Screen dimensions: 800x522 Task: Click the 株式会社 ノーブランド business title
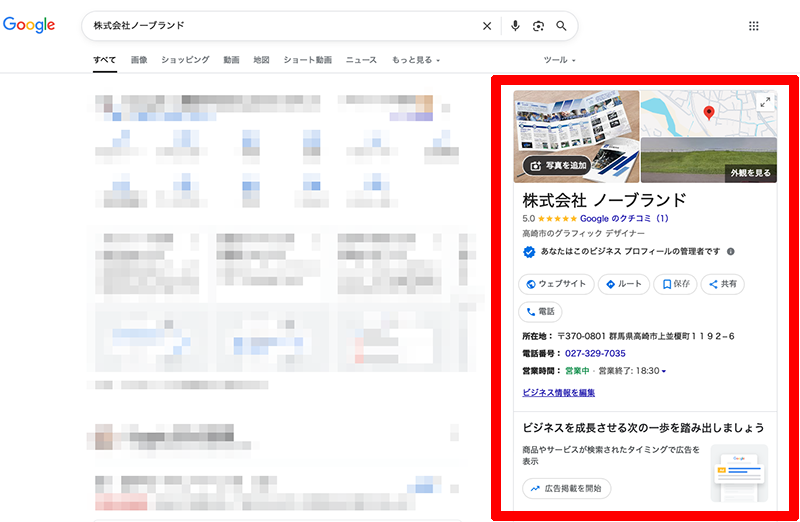coord(604,200)
